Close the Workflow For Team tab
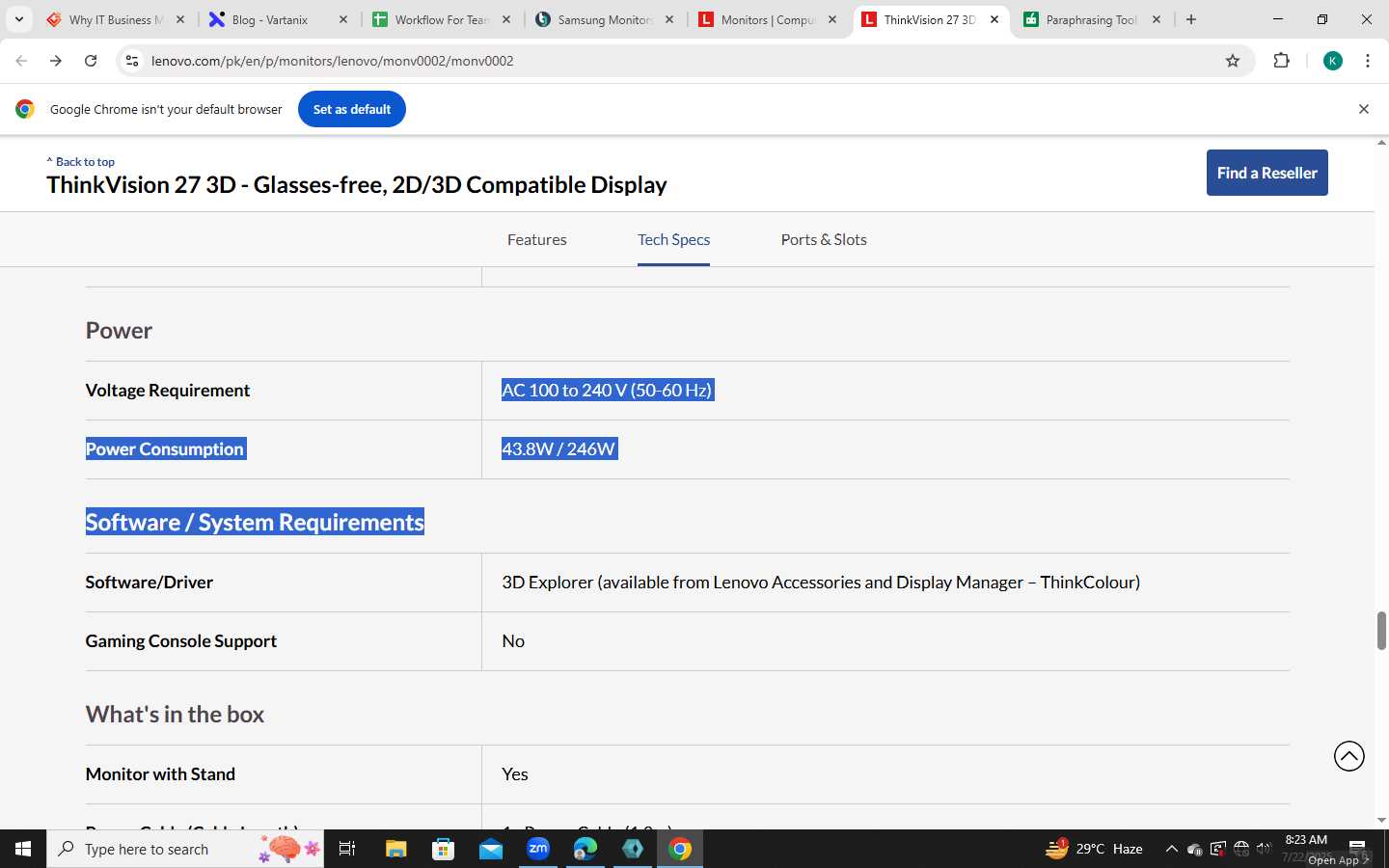Viewport: 1389px width, 868px height. tap(506, 19)
